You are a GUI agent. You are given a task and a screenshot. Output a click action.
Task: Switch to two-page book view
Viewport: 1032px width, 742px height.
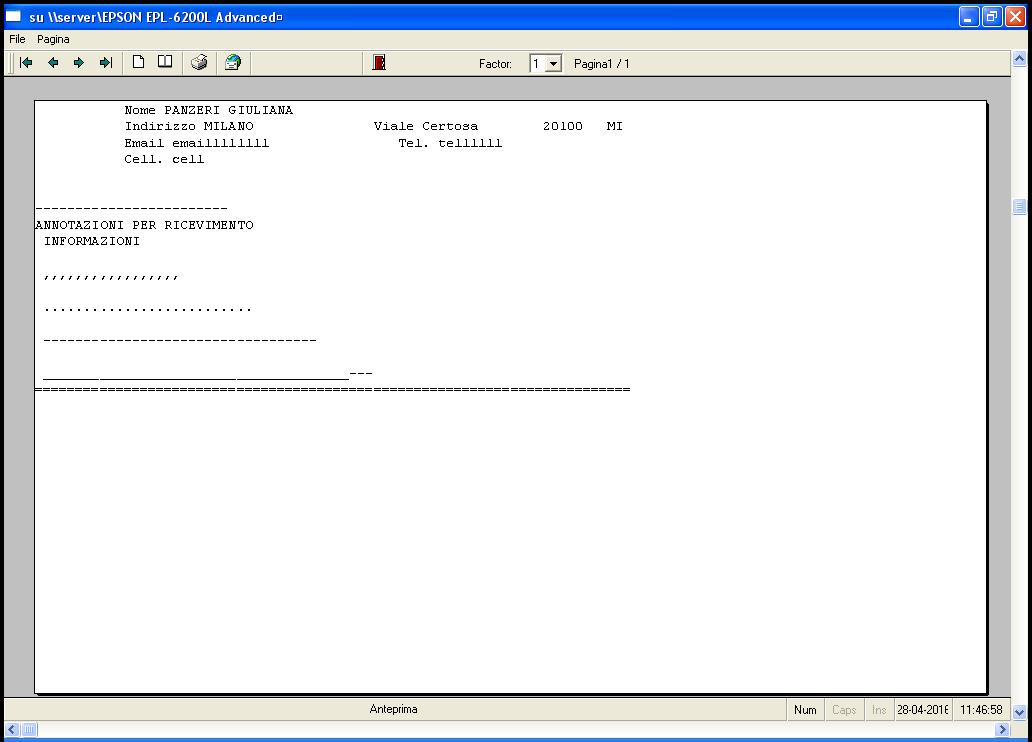tap(165, 62)
